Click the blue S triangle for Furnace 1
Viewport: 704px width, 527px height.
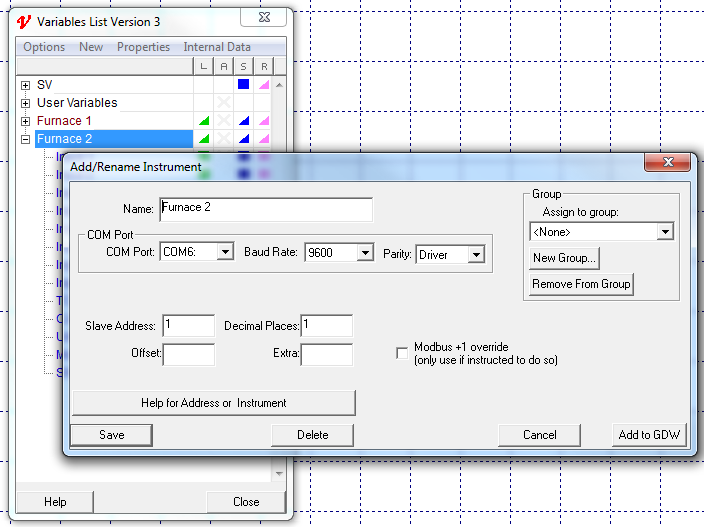(x=243, y=121)
